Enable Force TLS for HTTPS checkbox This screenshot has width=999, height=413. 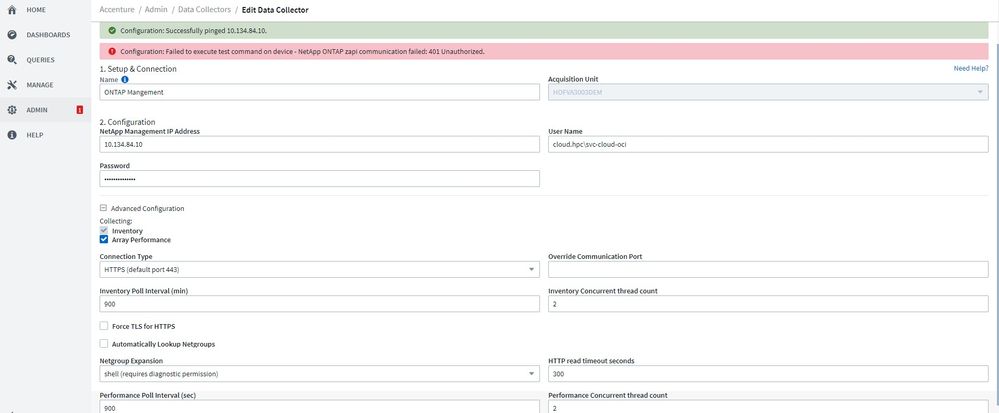[x=104, y=326]
